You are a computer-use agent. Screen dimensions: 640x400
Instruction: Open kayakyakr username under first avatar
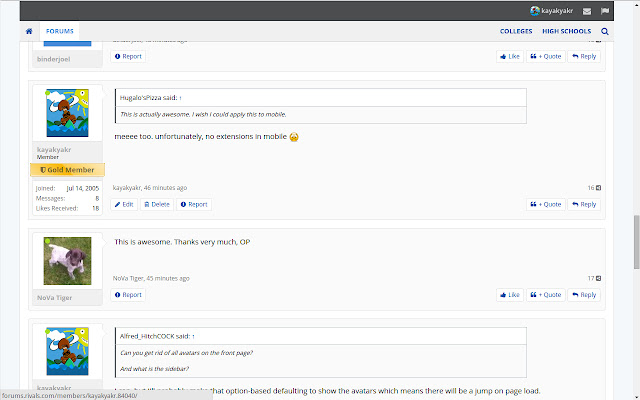pyautogui.click(x=54, y=149)
